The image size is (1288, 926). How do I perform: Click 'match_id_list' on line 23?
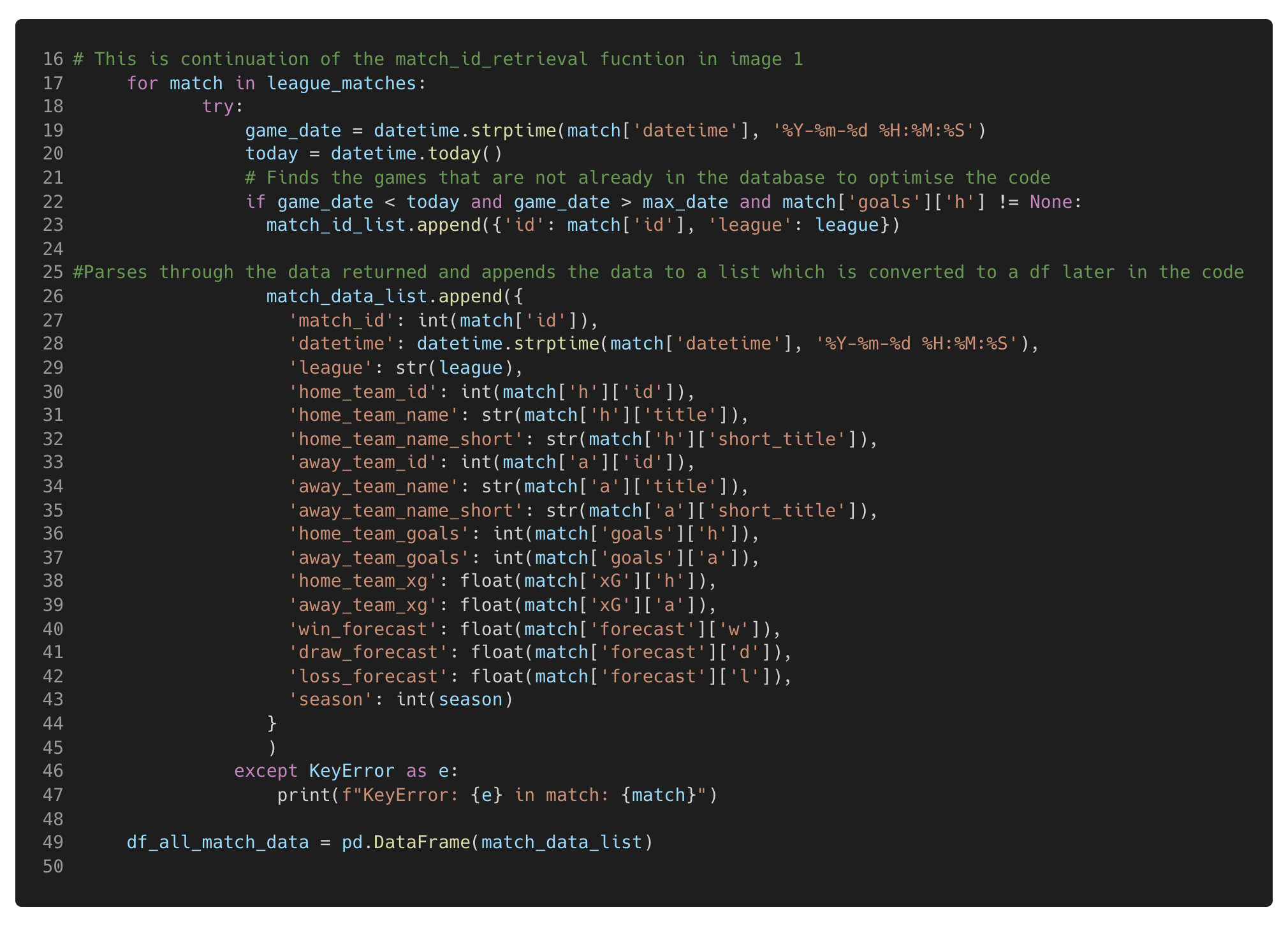[336, 225]
